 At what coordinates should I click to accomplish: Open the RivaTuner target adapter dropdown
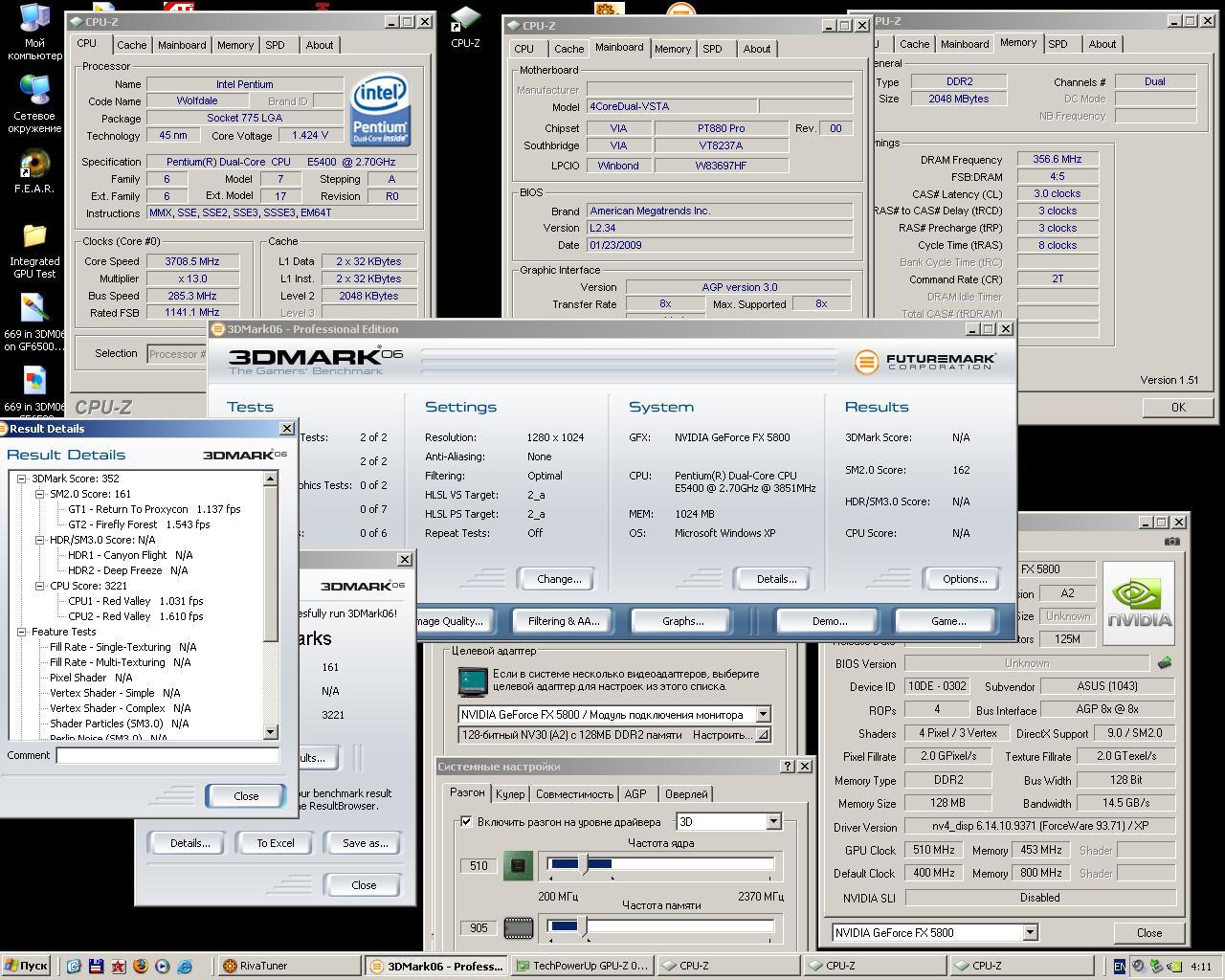(x=763, y=714)
